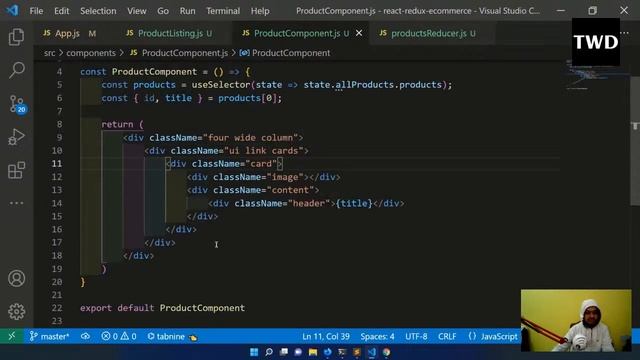The width and height of the screenshot is (640, 360).
Task: Open Chat icon in taskbar
Action: click(298, 352)
